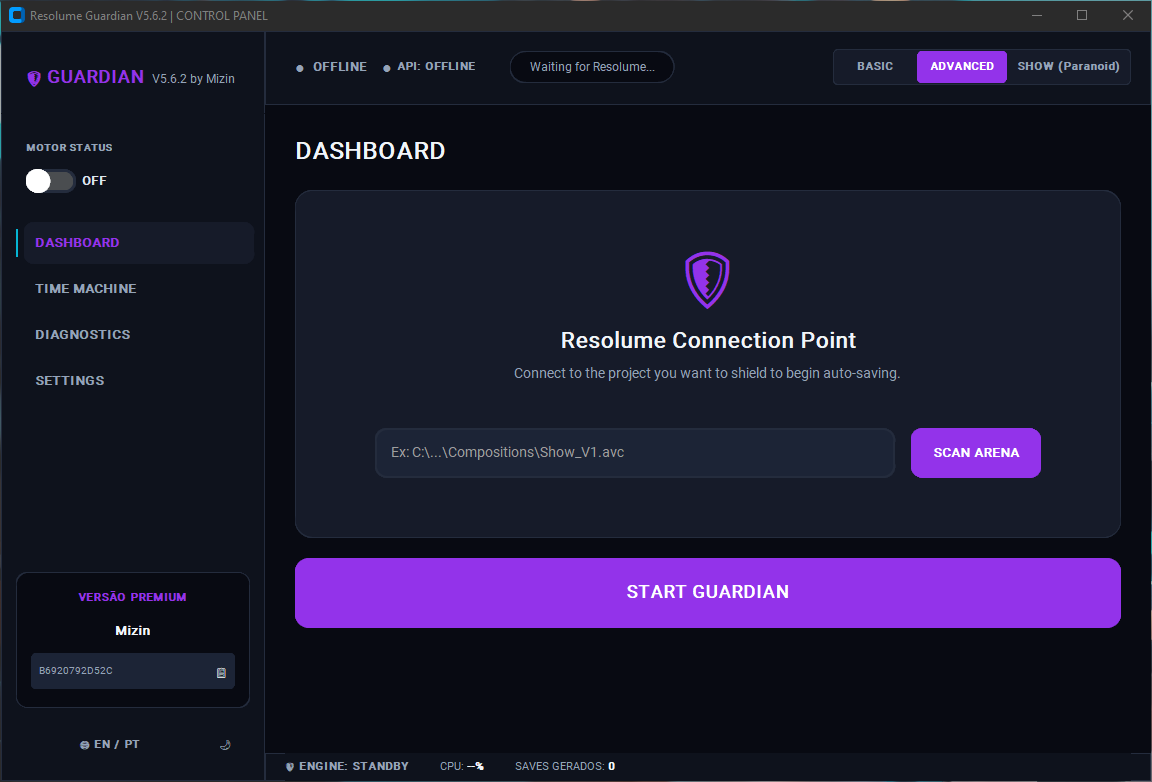Click the composition path input field
This screenshot has width=1152, height=782.
coord(635,453)
